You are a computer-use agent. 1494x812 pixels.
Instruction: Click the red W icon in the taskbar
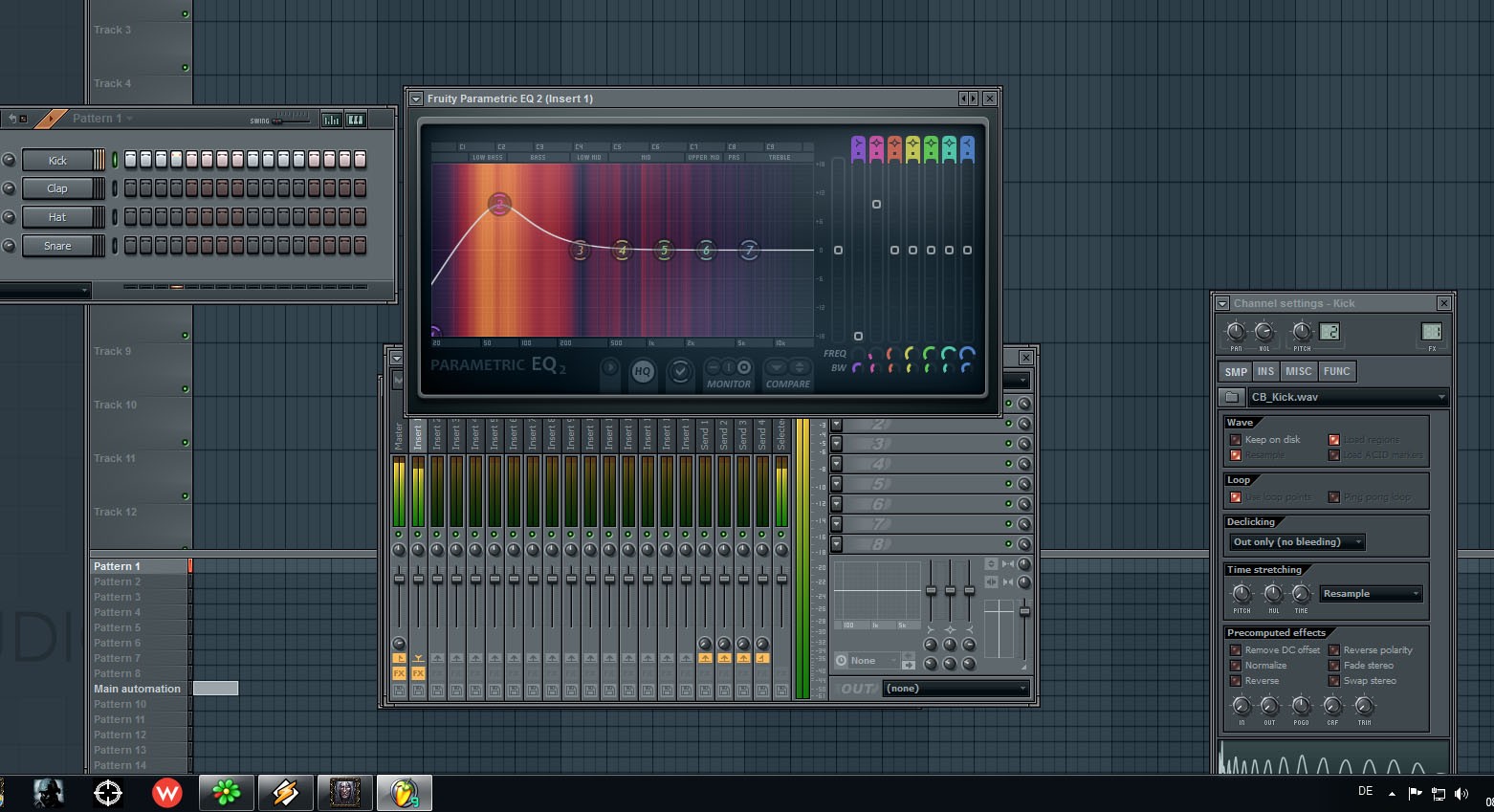point(167,793)
